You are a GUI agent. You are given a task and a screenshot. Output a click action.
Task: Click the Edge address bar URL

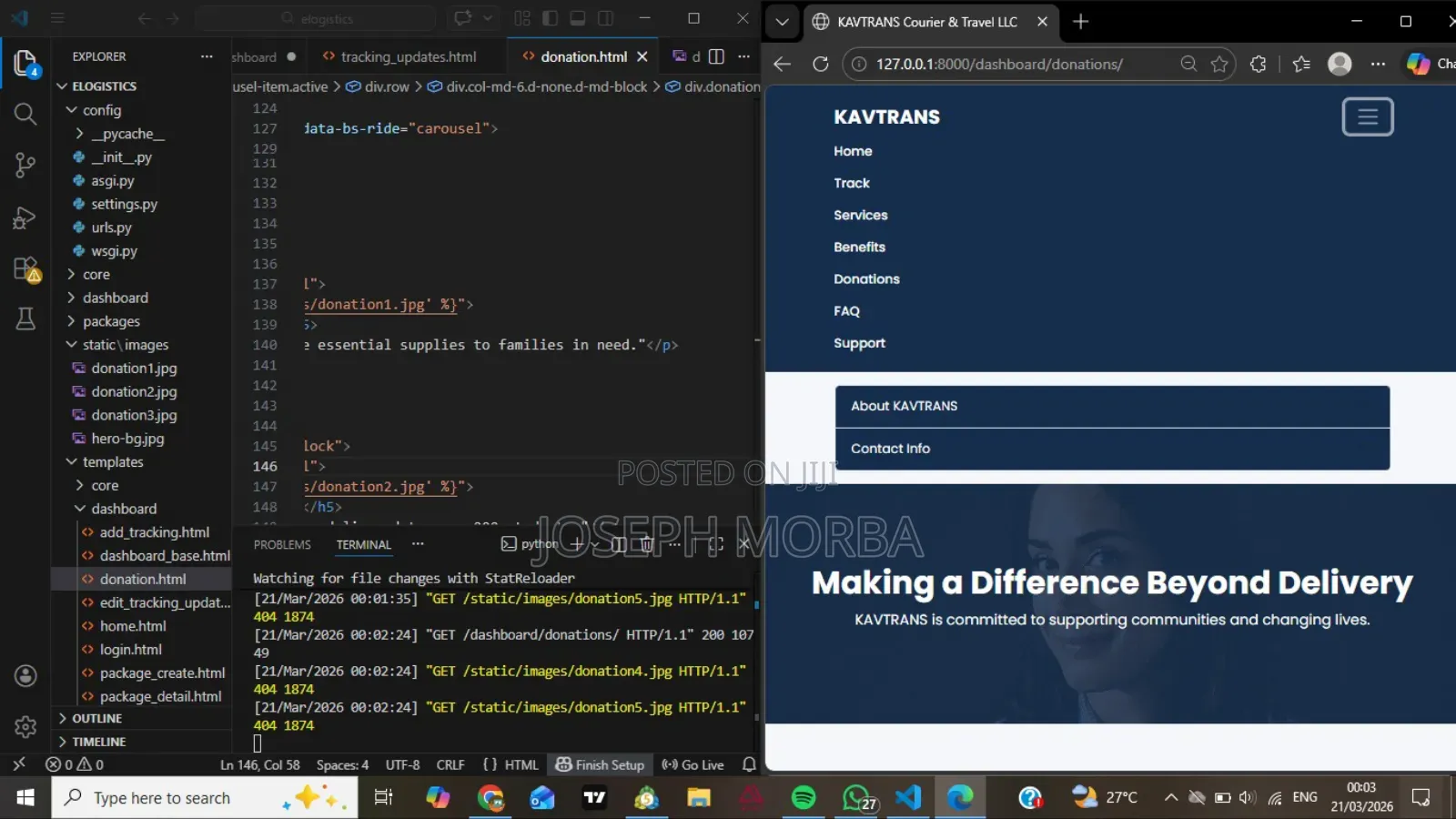pos(999,64)
